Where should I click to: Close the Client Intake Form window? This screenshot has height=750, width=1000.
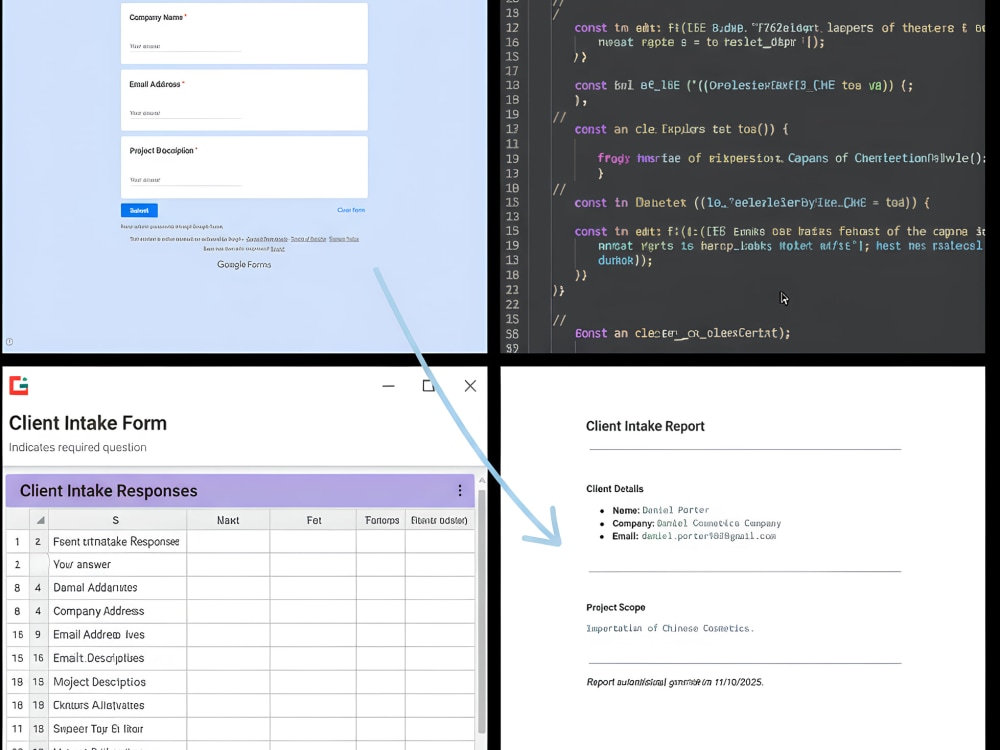[470, 386]
